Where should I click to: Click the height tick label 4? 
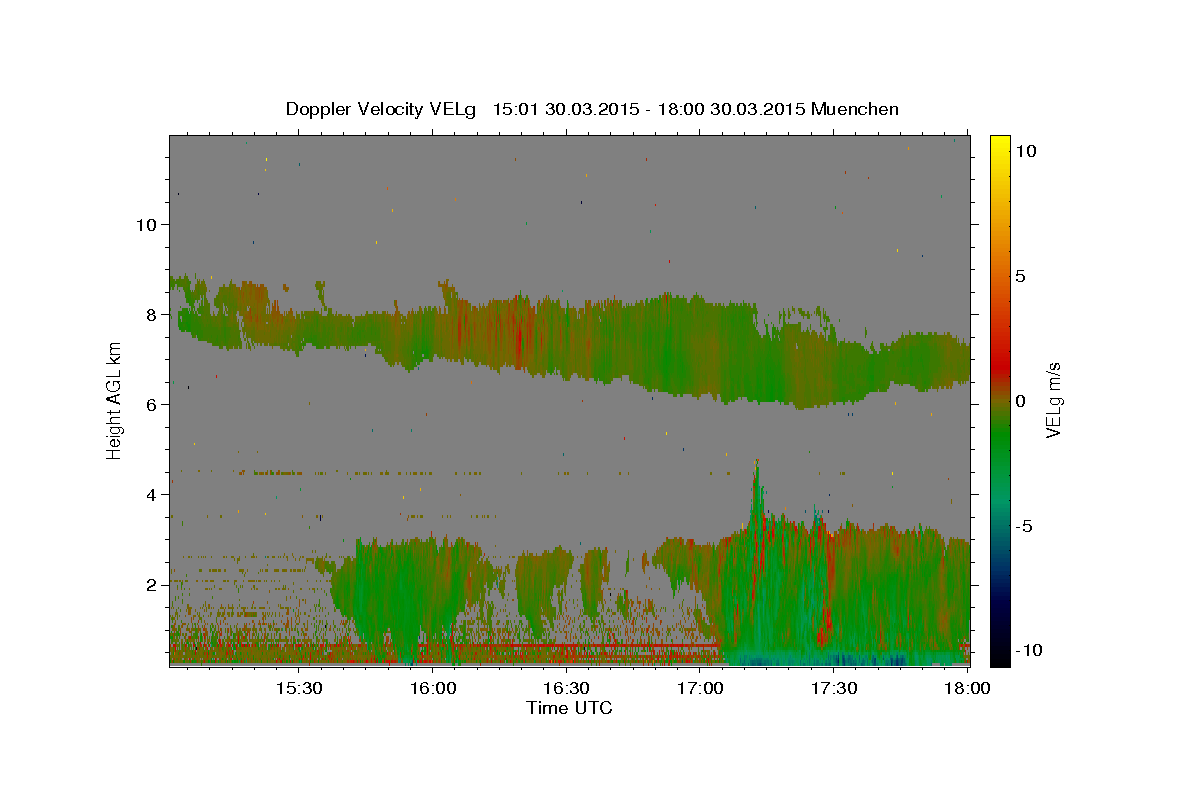click(151, 495)
